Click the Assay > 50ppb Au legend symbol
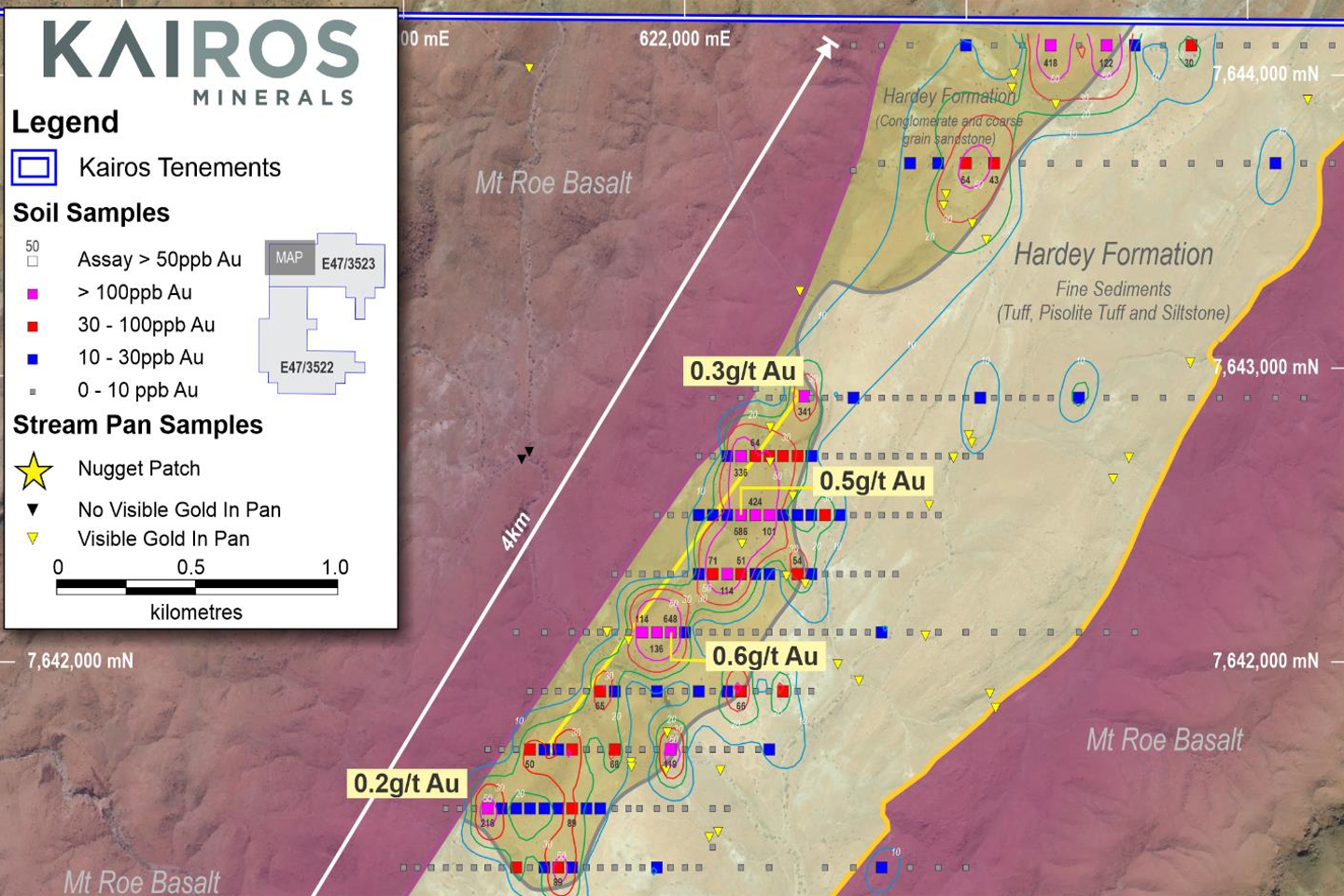The width and height of the screenshot is (1344, 896). point(33,261)
